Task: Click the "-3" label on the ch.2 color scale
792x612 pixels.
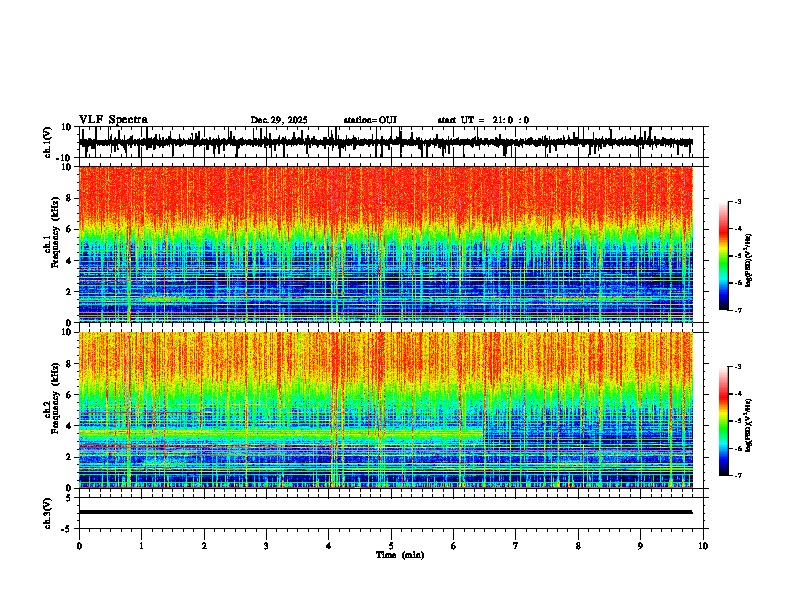Action: 738,367
